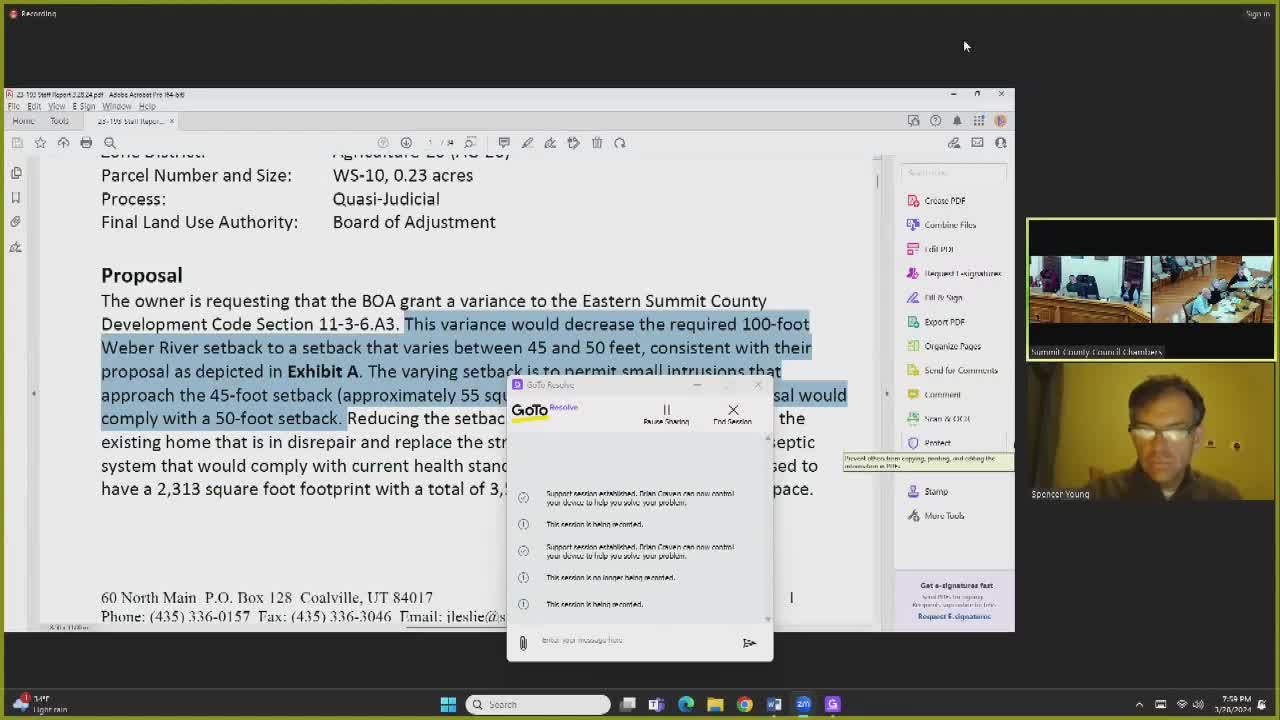This screenshot has height=720, width=1280.
Task: Expand the left navigation pane arrow
Action: pyautogui.click(x=33, y=394)
